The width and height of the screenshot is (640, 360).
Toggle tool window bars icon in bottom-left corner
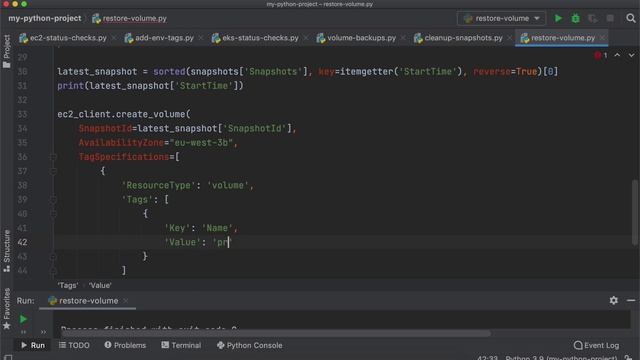point(7,358)
